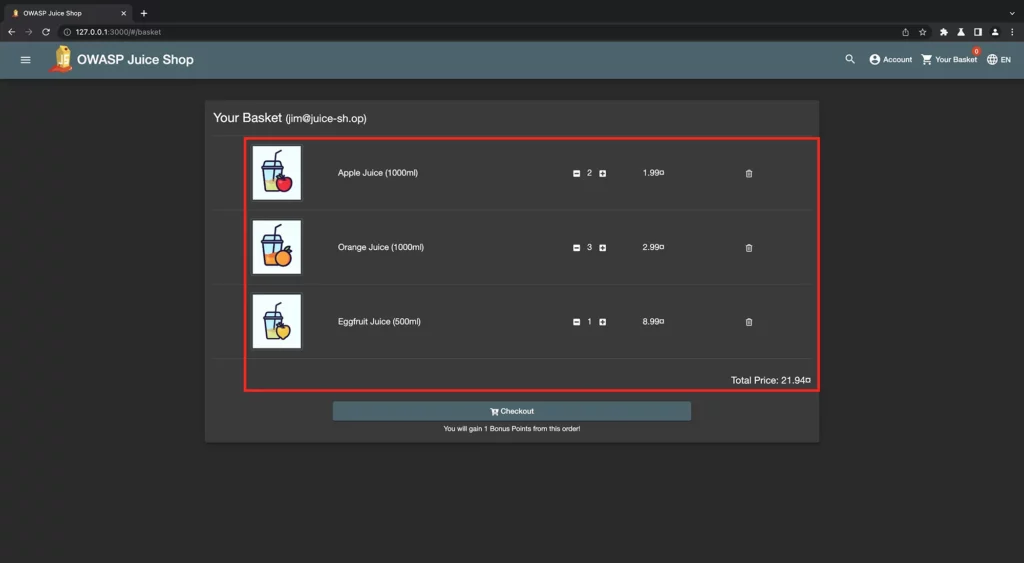Increase Apple Juice quantity
This screenshot has width=1024, height=563.
[602, 173]
